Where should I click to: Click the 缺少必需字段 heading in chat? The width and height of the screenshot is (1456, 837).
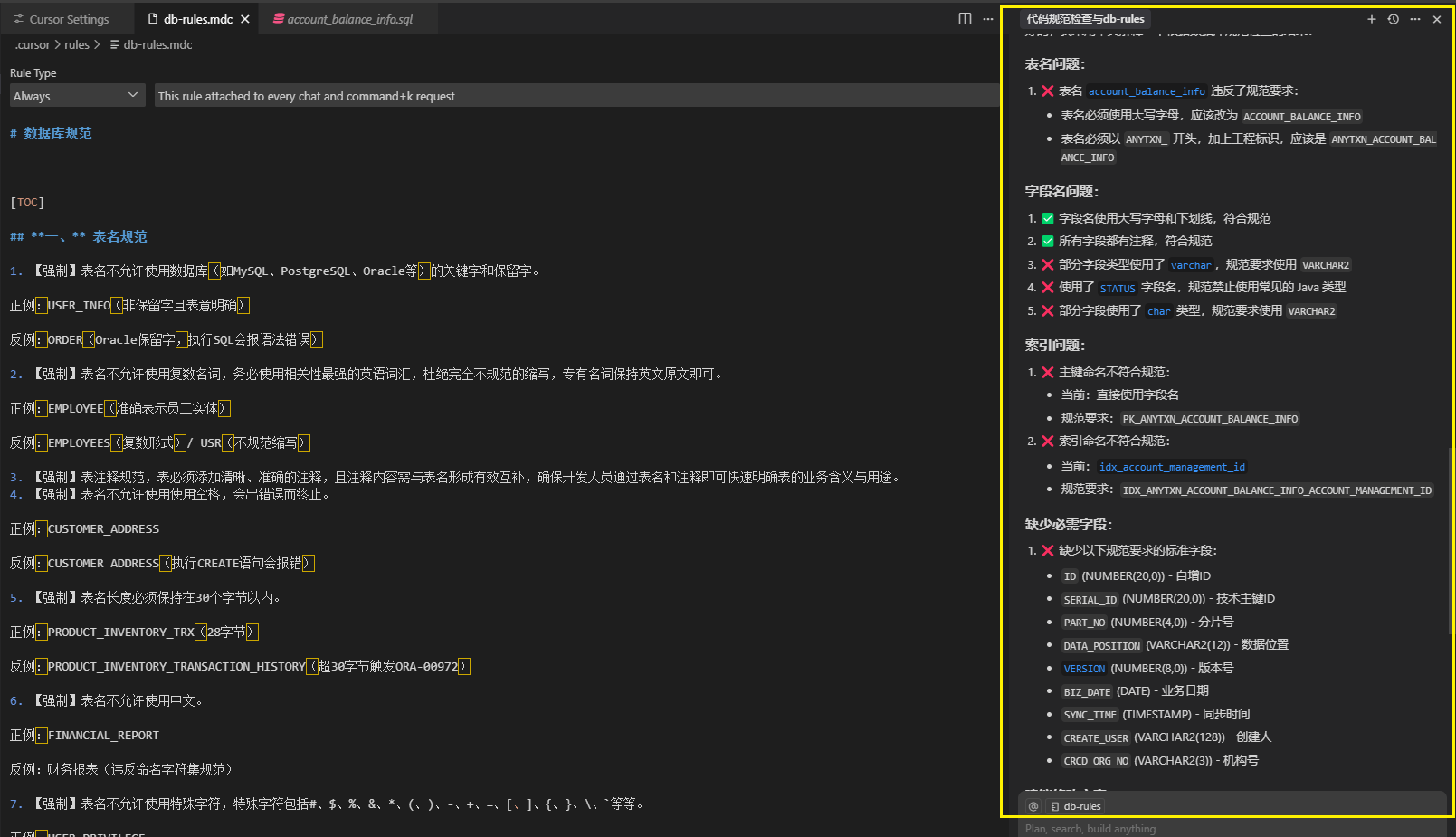pos(1068,525)
